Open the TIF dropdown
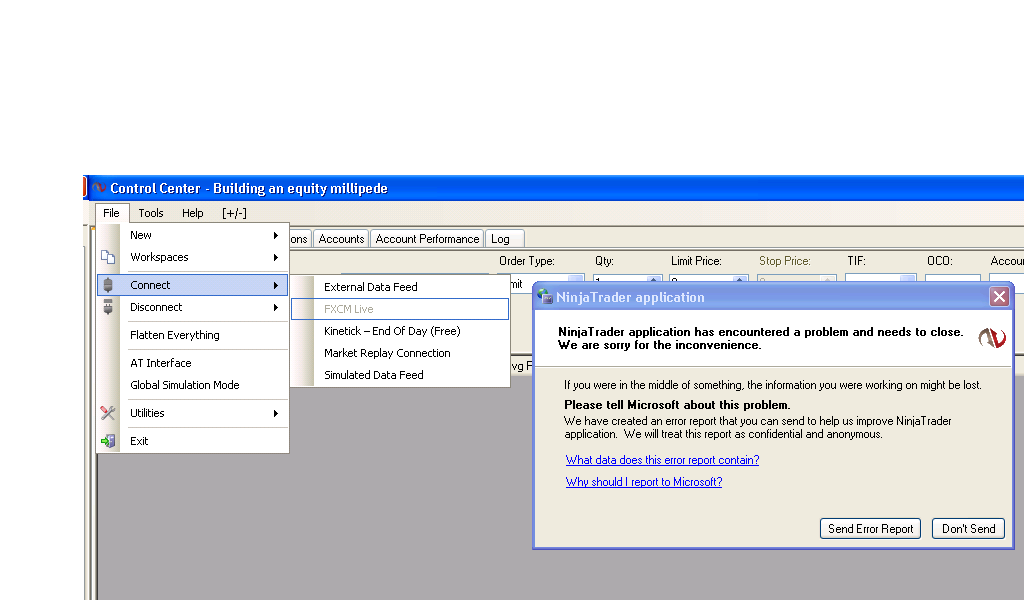 point(880,279)
